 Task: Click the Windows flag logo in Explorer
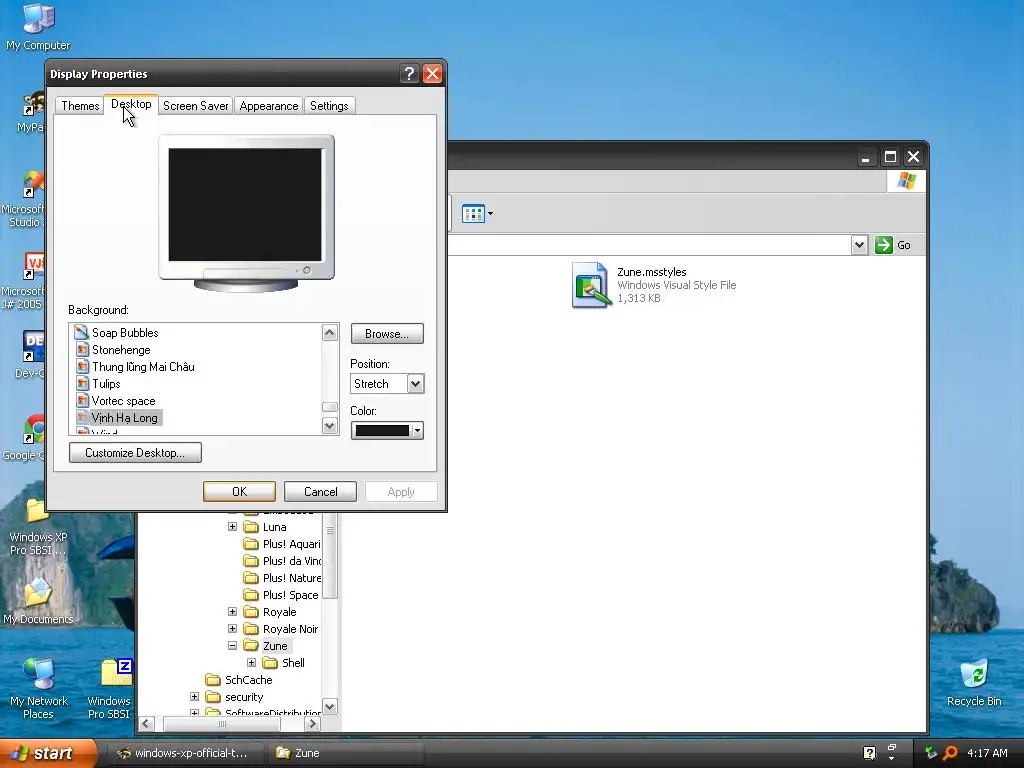point(906,181)
